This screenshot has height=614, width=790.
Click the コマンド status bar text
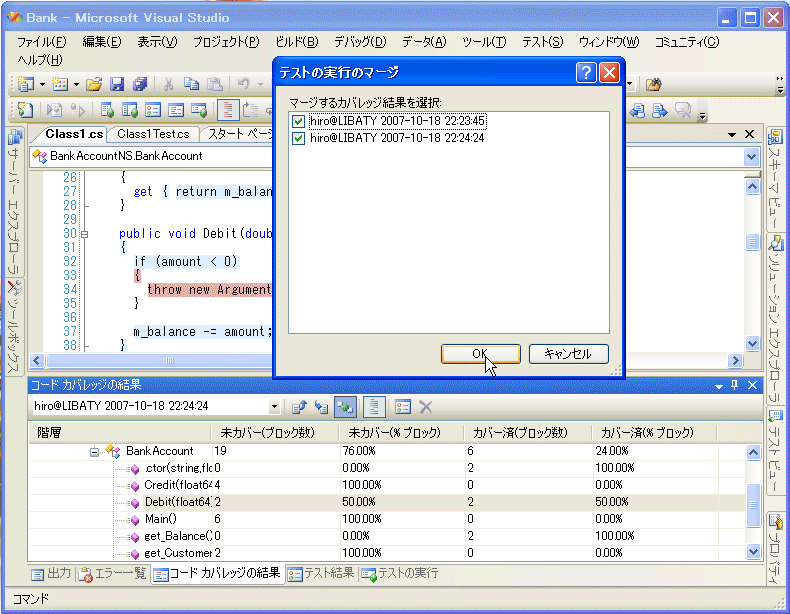click(31, 599)
